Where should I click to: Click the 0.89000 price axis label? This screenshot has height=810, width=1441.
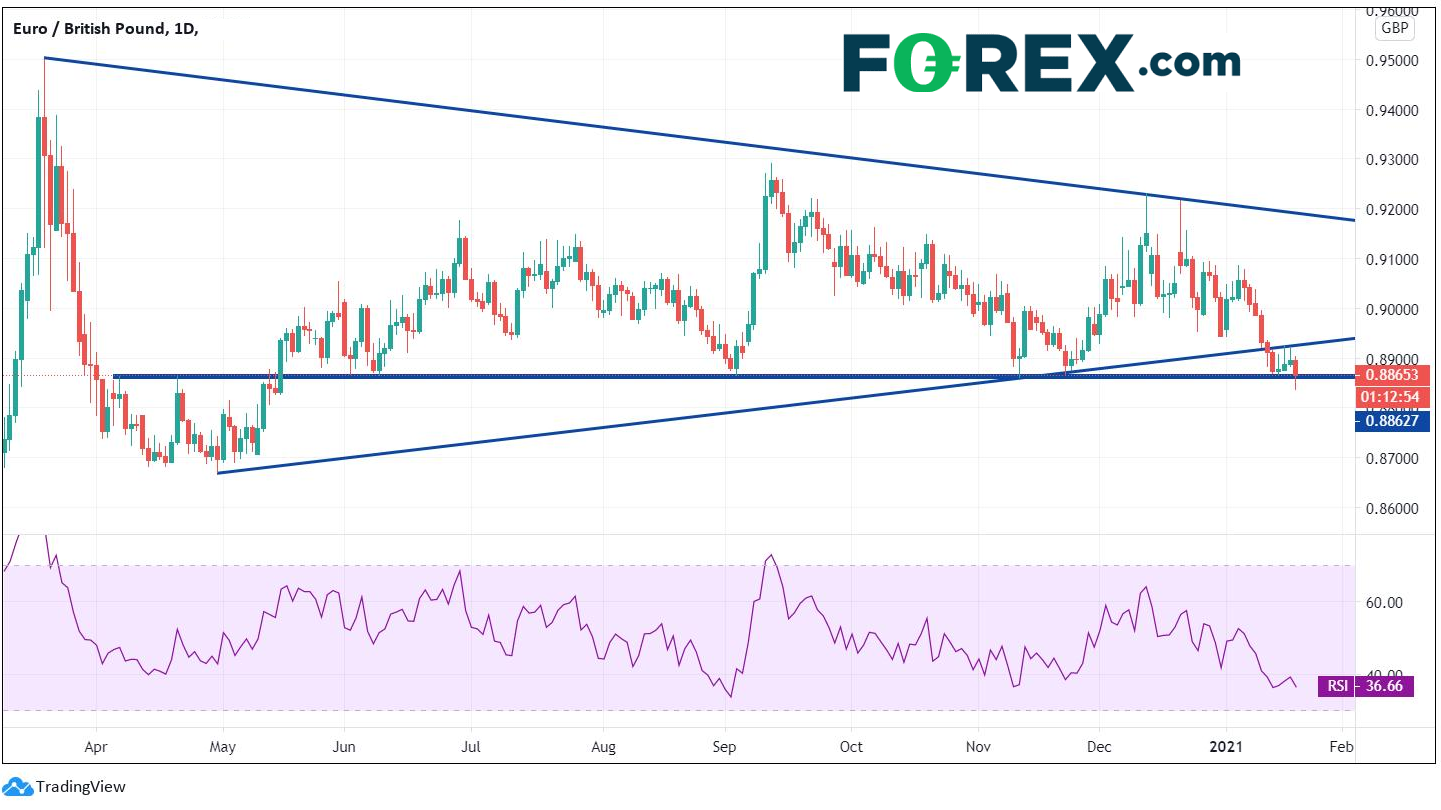[1393, 359]
